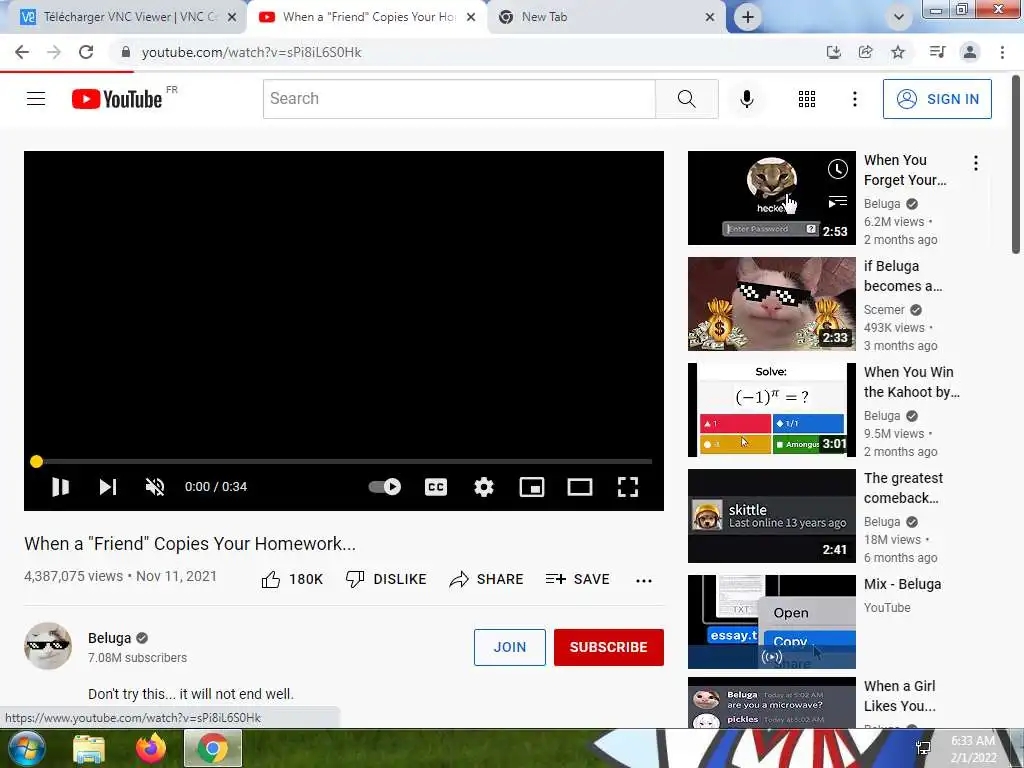Seek on the video progress bar
The image size is (1024, 768).
pyautogui.click(x=344, y=462)
